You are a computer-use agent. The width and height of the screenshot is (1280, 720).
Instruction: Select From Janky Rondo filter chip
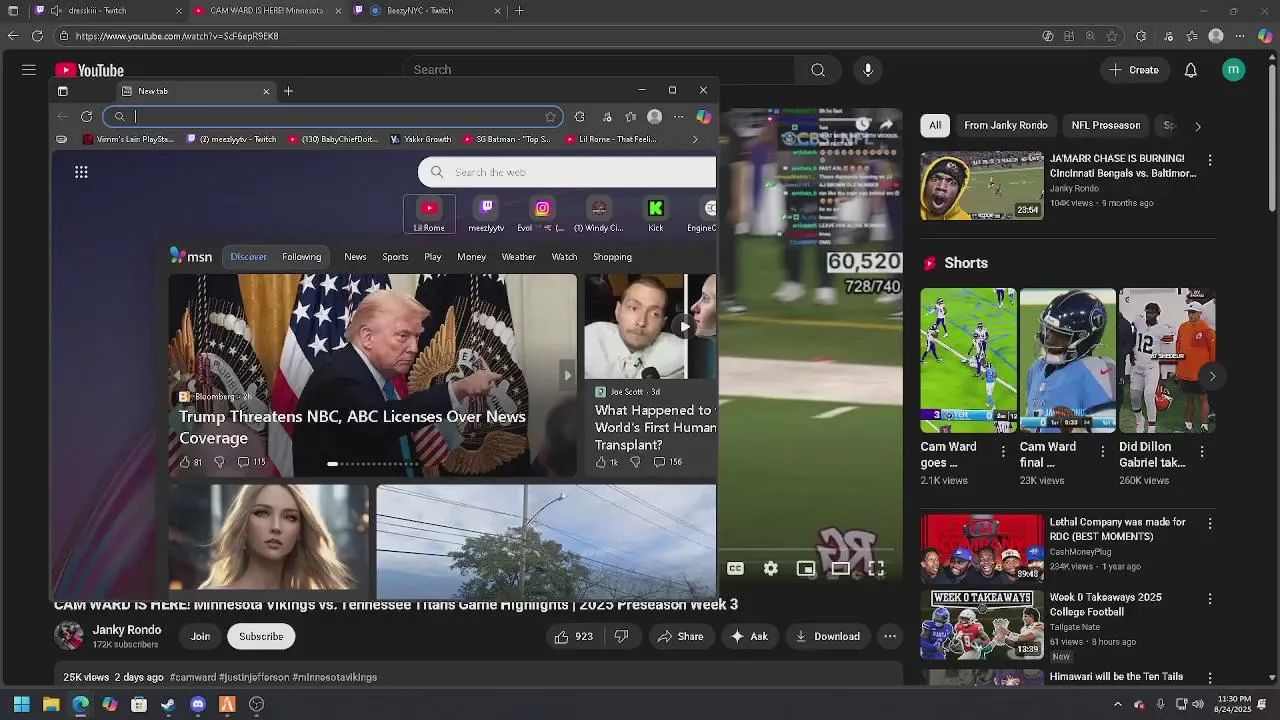point(1006,125)
